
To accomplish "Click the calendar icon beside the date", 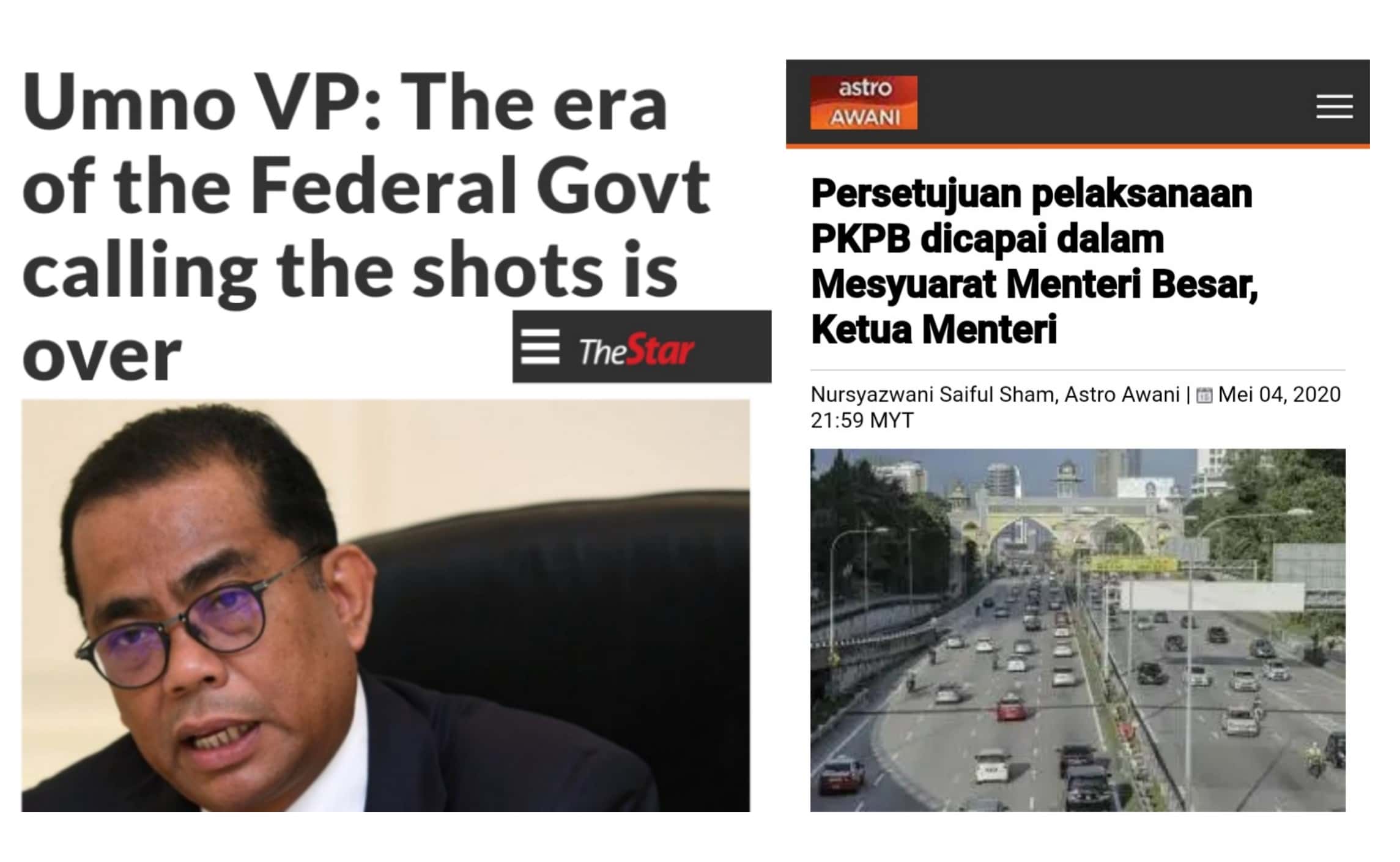I will [1204, 396].
